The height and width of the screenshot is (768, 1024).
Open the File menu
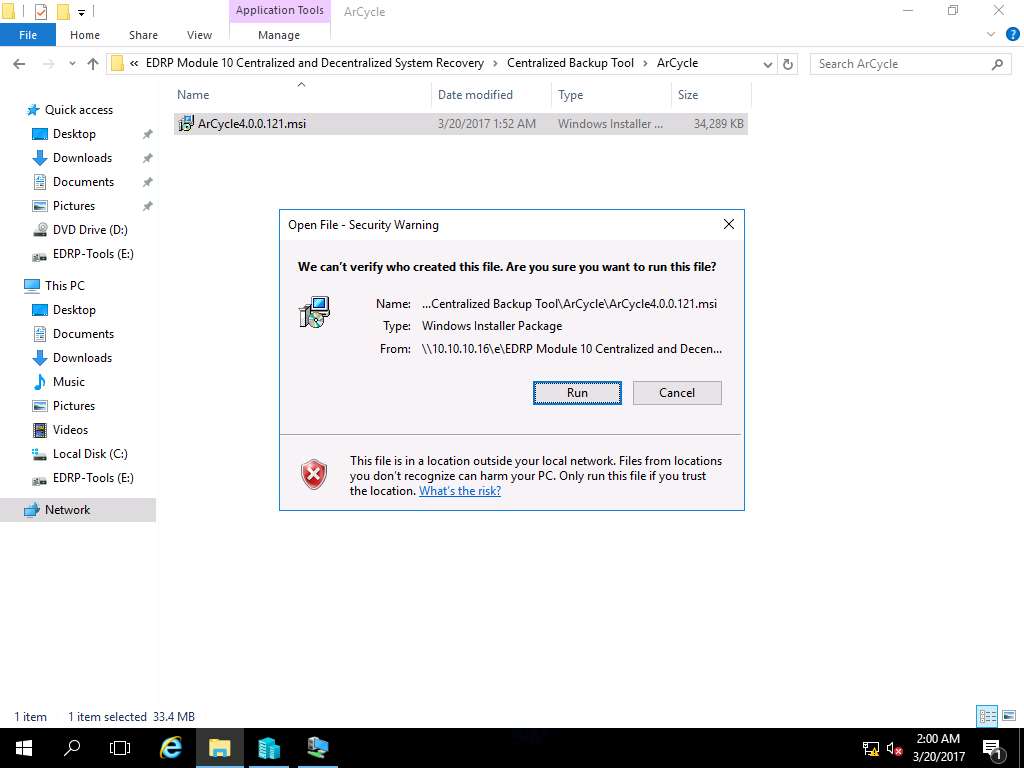tap(28, 35)
